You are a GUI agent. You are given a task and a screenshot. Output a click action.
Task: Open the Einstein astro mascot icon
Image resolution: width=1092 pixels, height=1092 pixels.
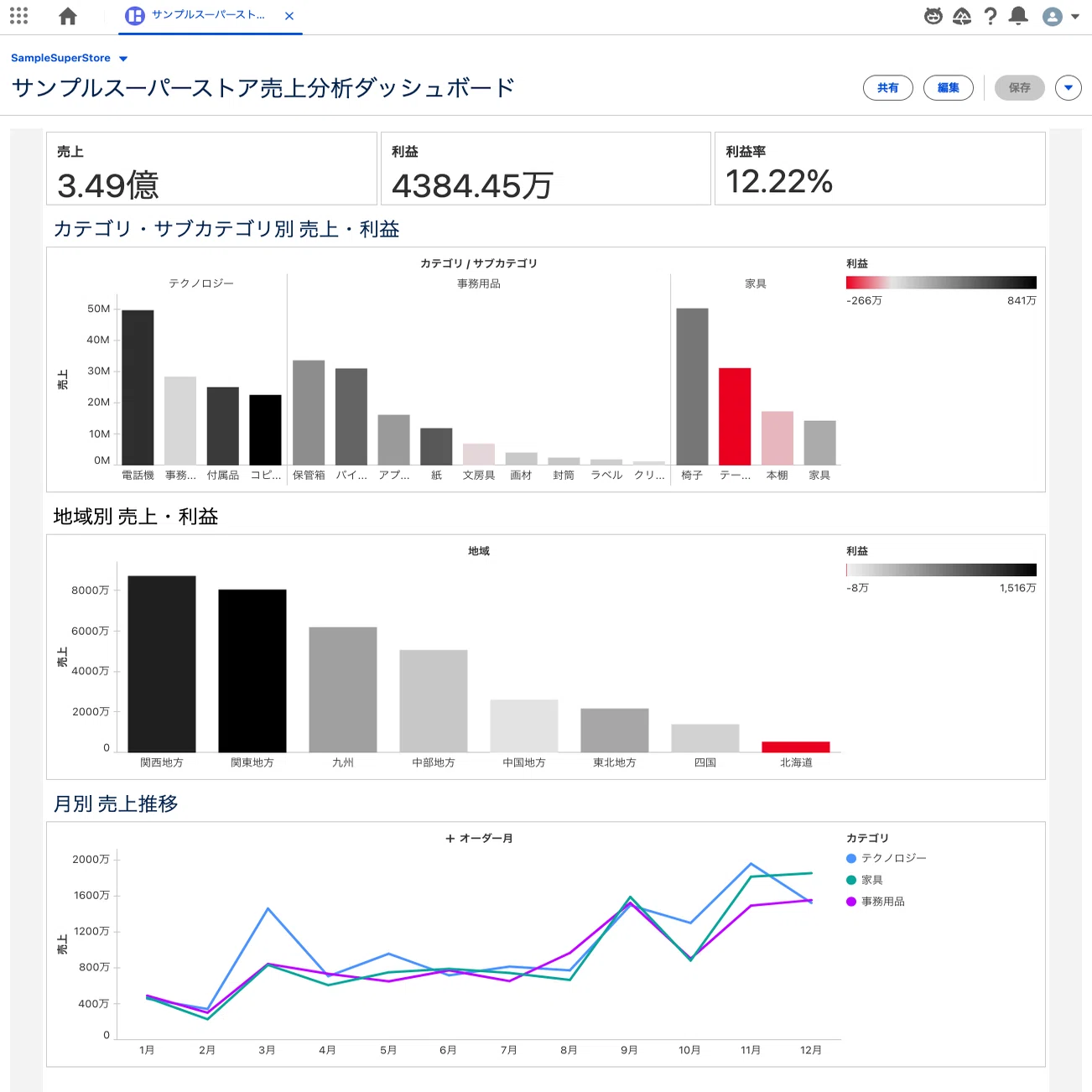933,16
